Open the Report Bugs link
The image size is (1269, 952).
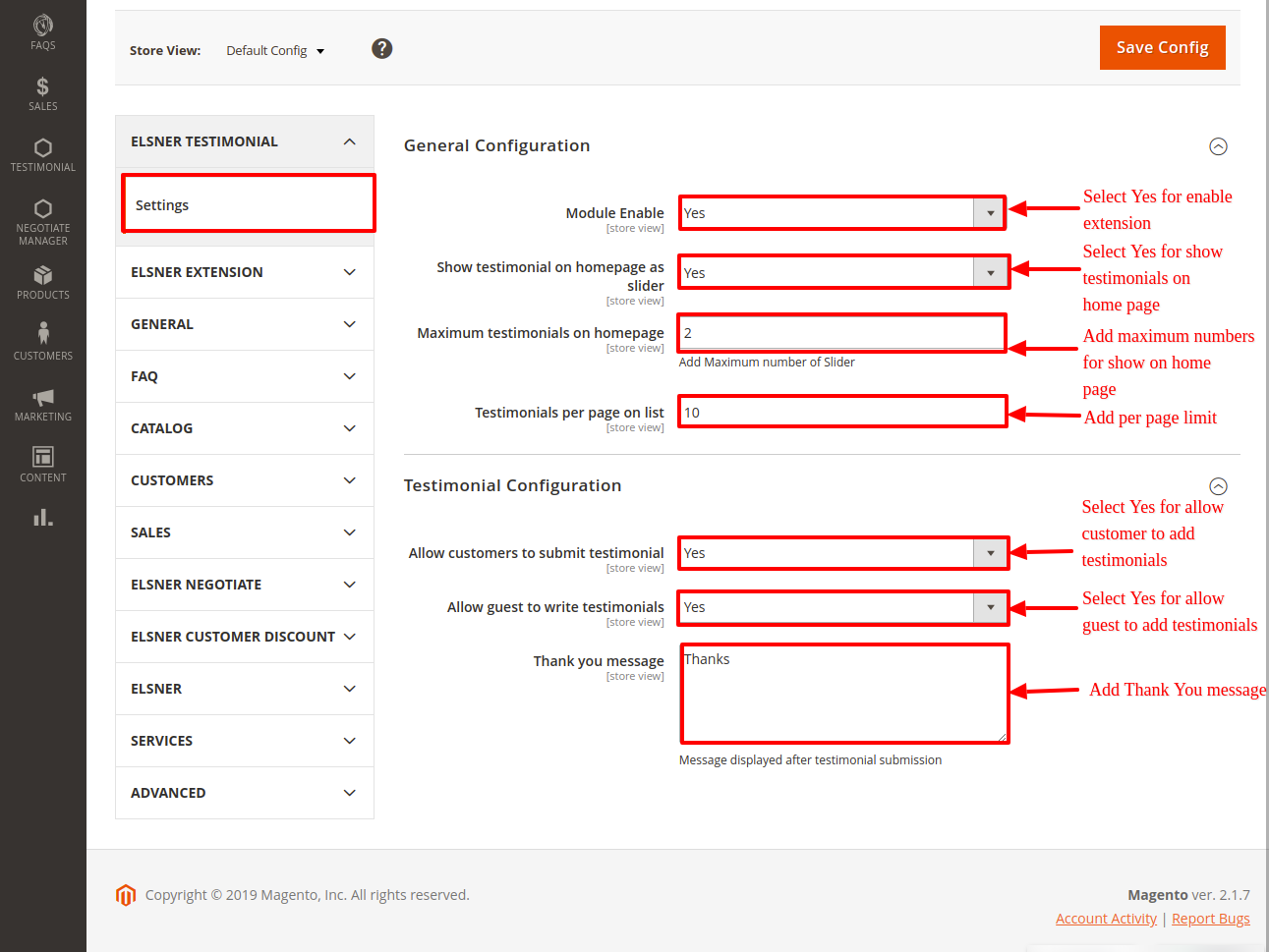coord(1210,919)
